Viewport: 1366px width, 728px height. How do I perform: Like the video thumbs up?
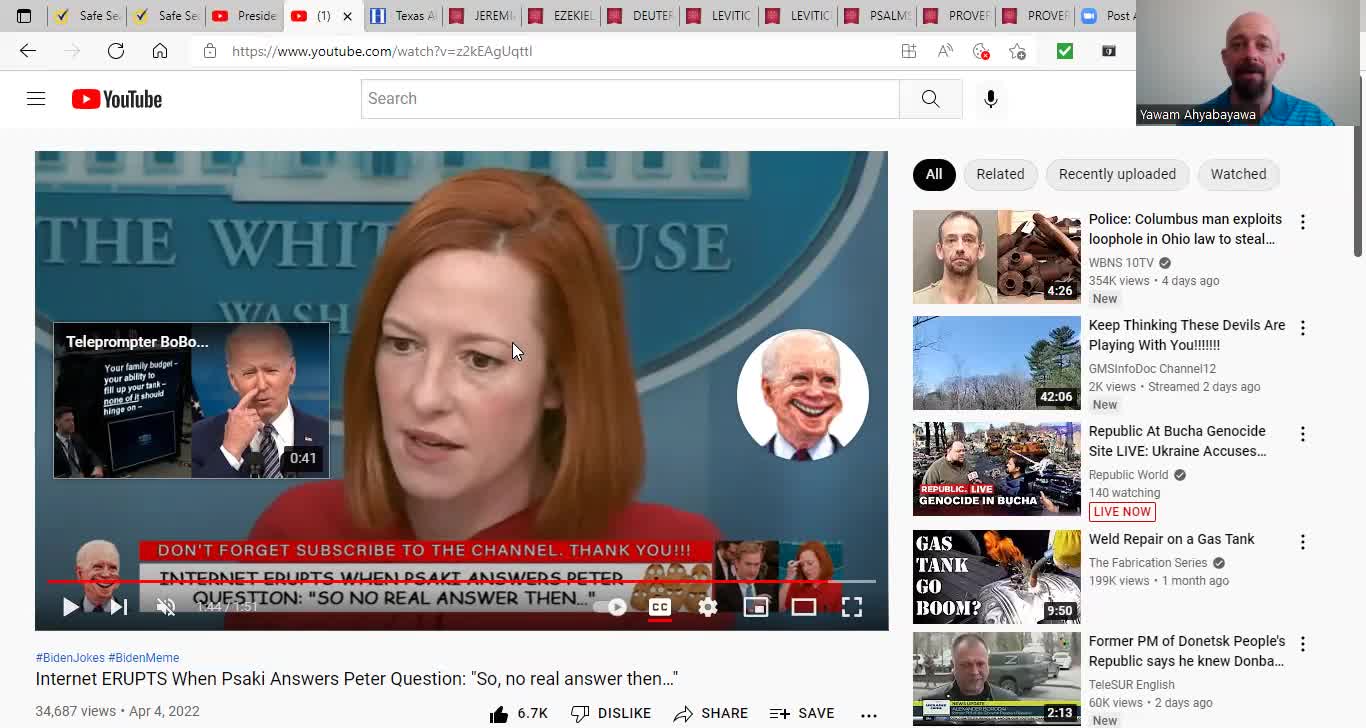(518, 713)
